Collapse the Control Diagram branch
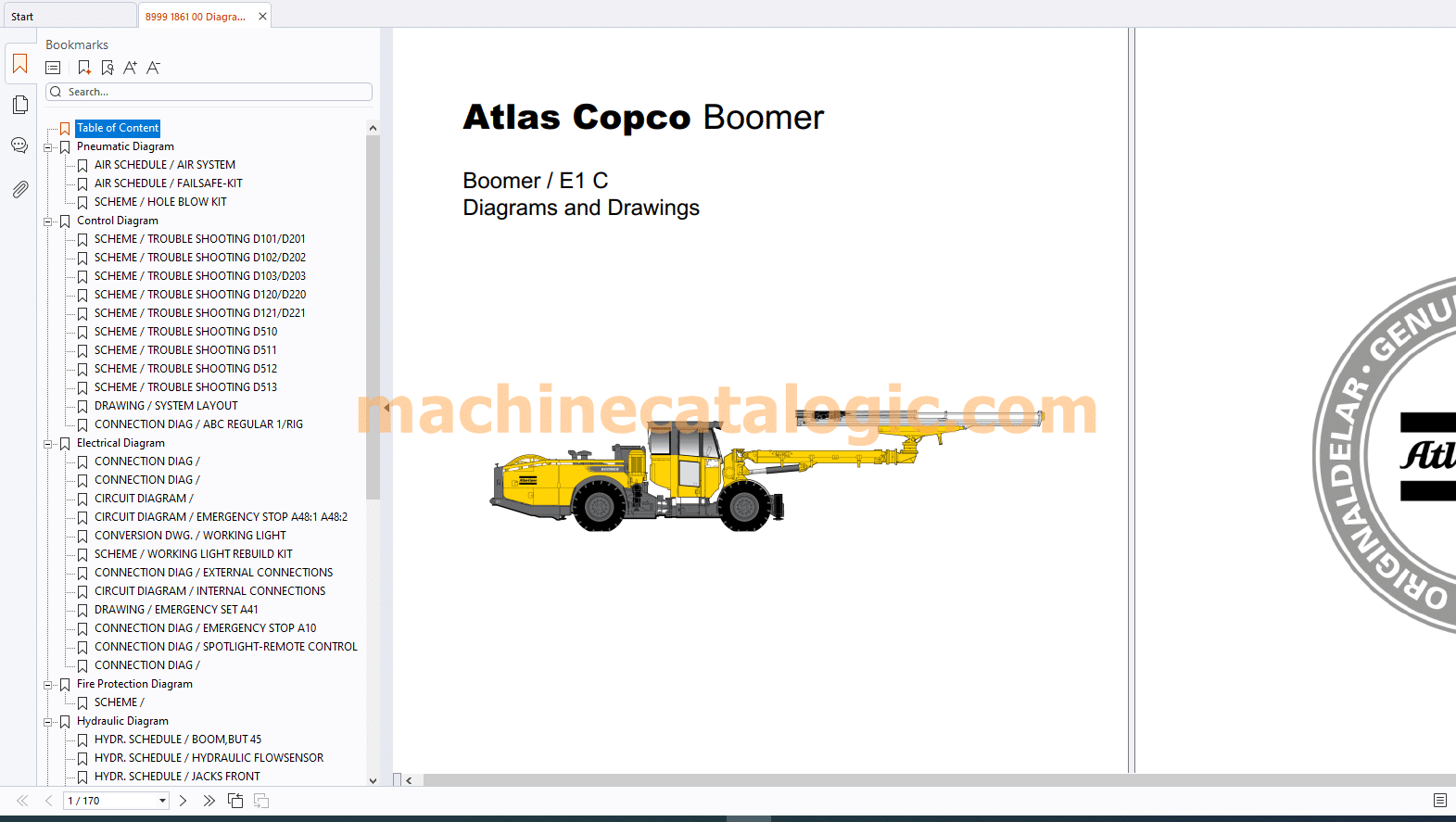 48,221
